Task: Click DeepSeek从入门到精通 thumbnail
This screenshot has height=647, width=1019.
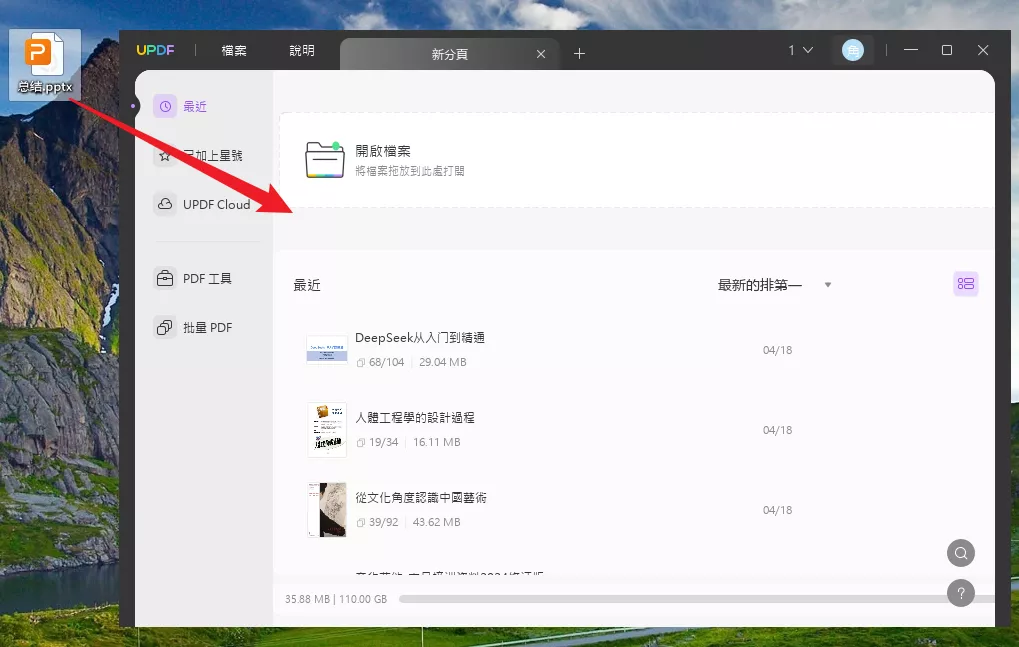Action: click(327, 349)
